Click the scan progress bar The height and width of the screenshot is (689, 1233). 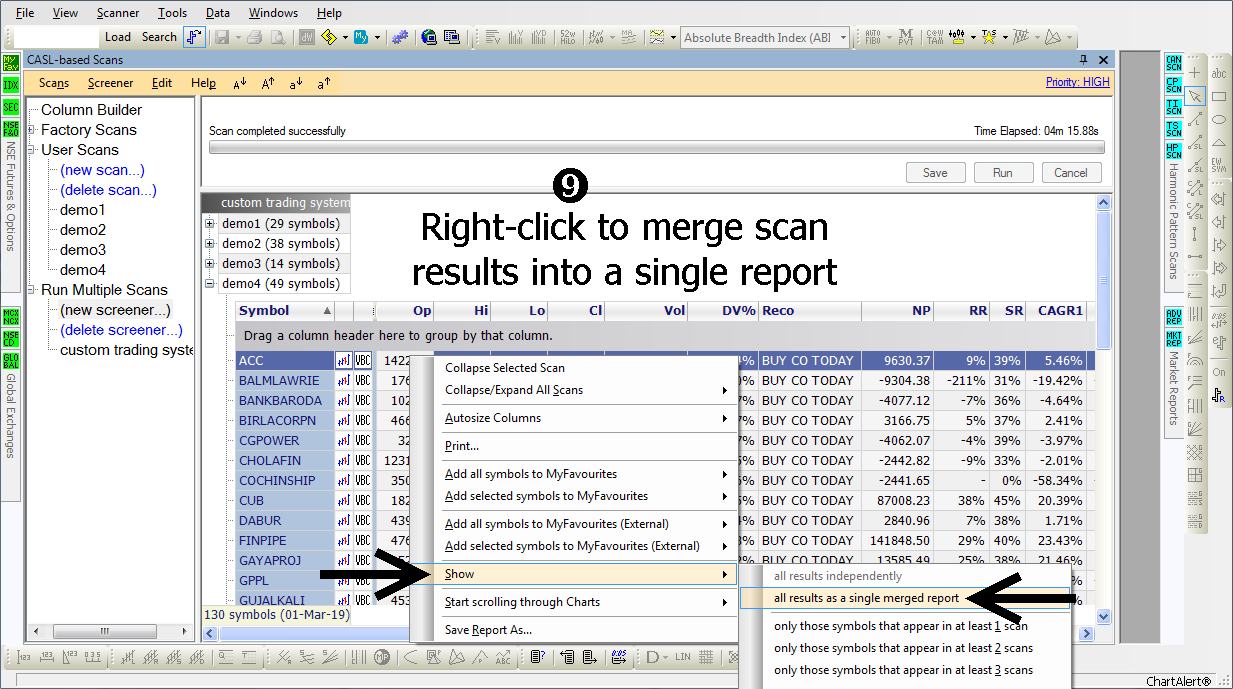tap(656, 147)
